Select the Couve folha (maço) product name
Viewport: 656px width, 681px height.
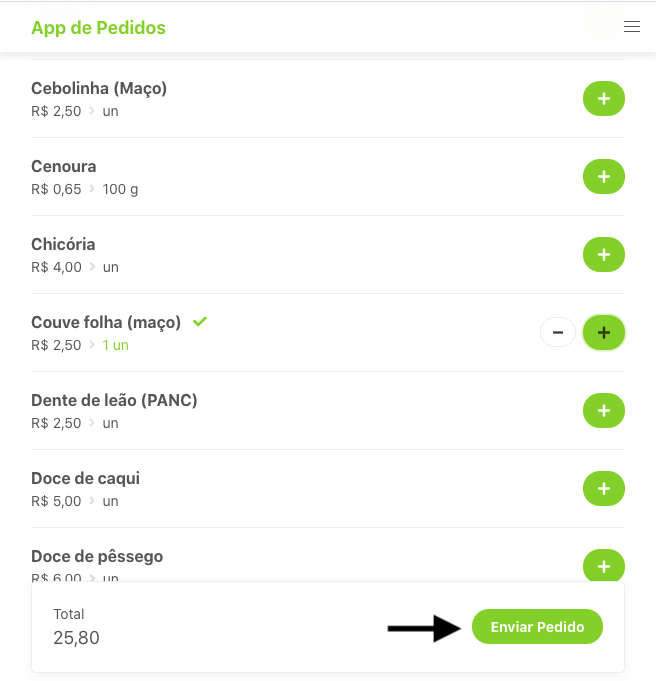pyautogui.click(x=106, y=322)
